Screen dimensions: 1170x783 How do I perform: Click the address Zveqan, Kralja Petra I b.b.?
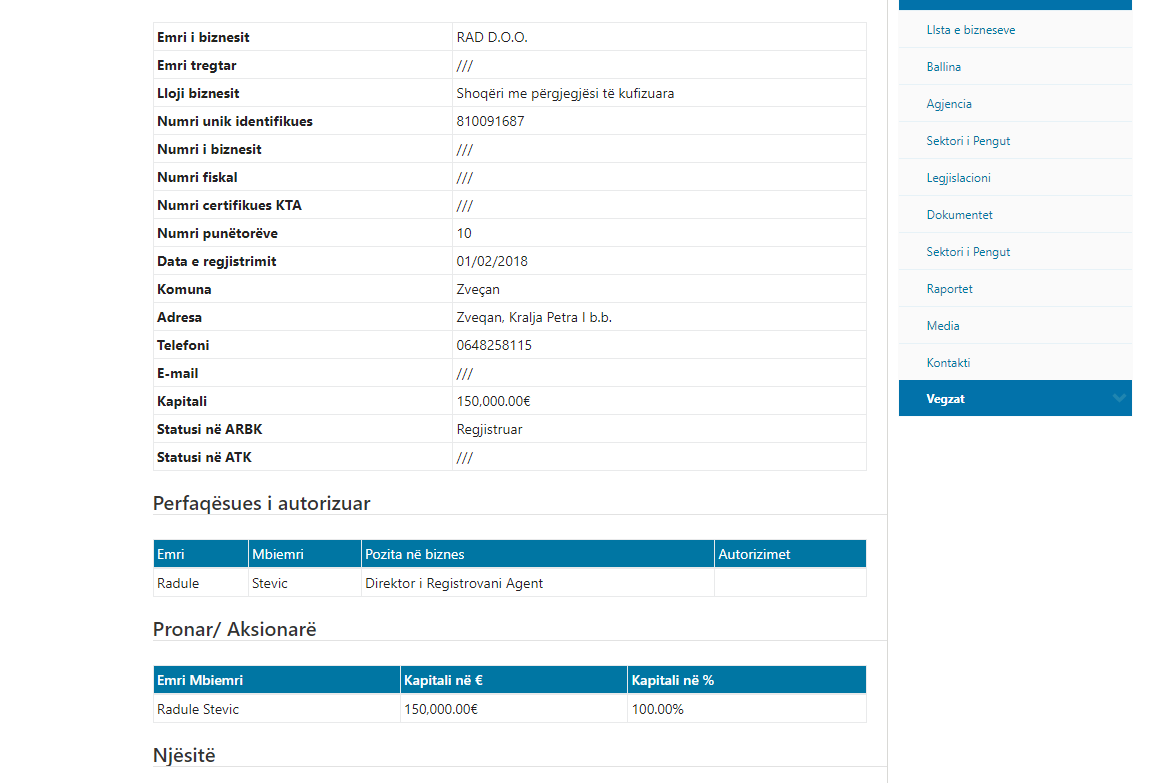click(x=534, y=317)
